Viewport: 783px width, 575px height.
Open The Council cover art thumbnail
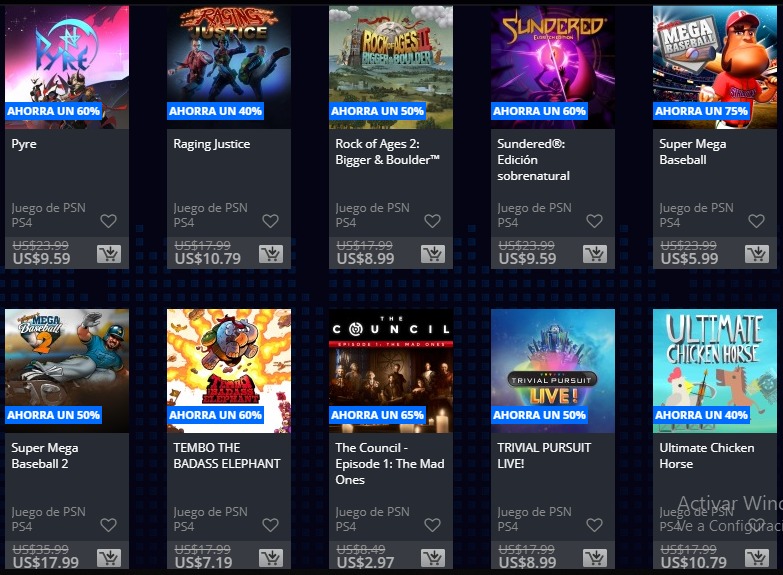391,371
